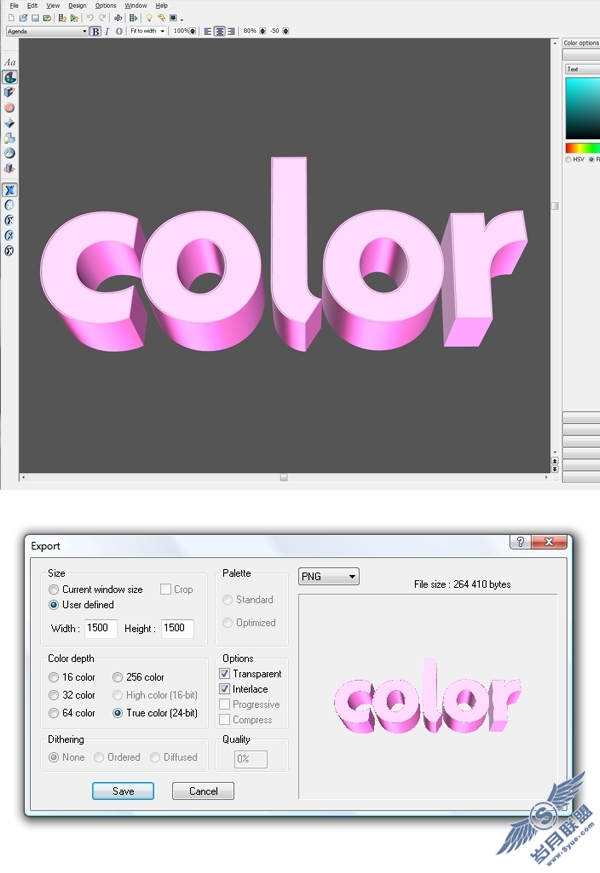Image resolution: width=600 pixels, height=873 pixels.
Task: Open the Edit menu
Action: [x=32, y=6]
